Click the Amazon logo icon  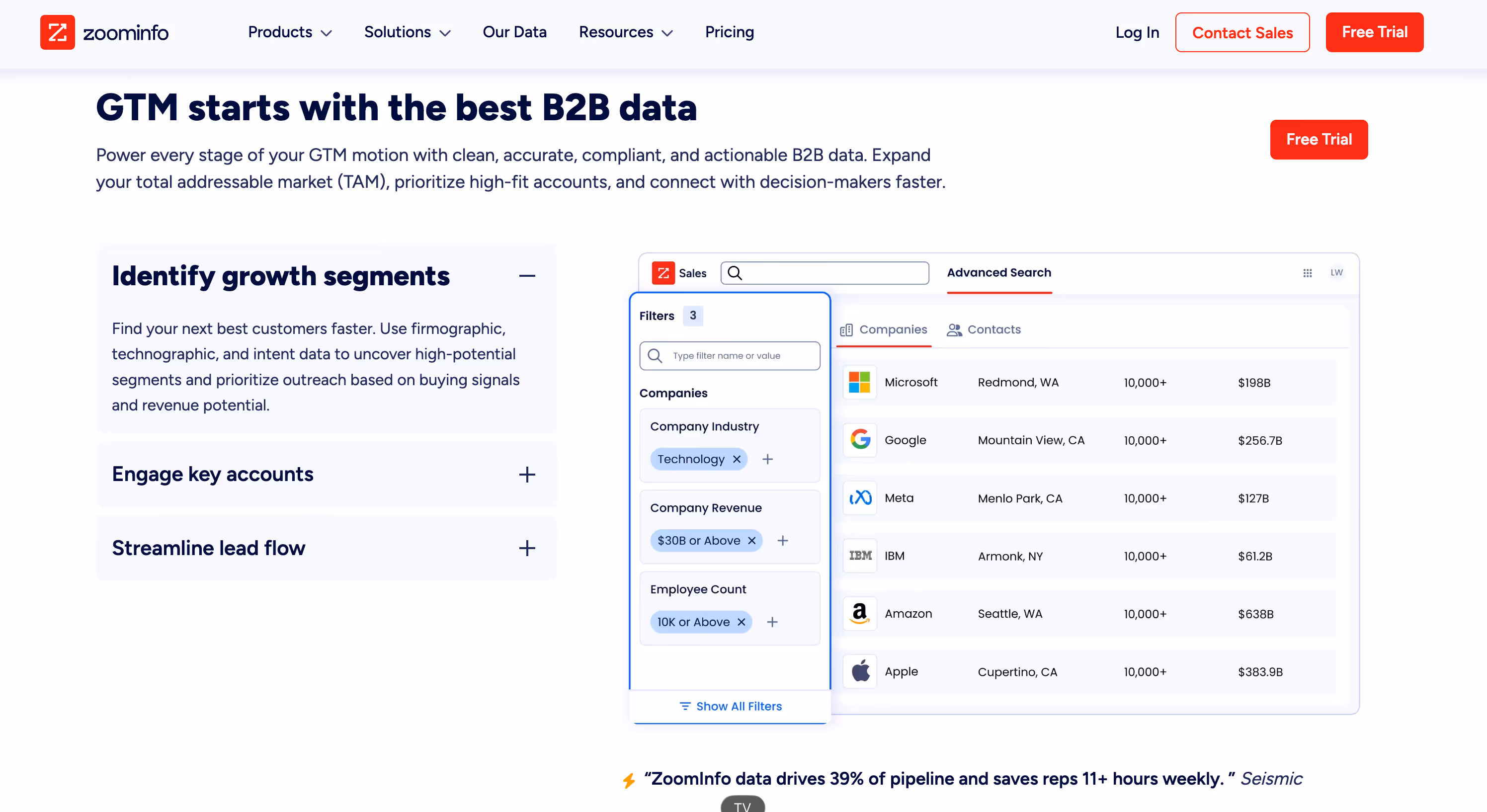859,614
